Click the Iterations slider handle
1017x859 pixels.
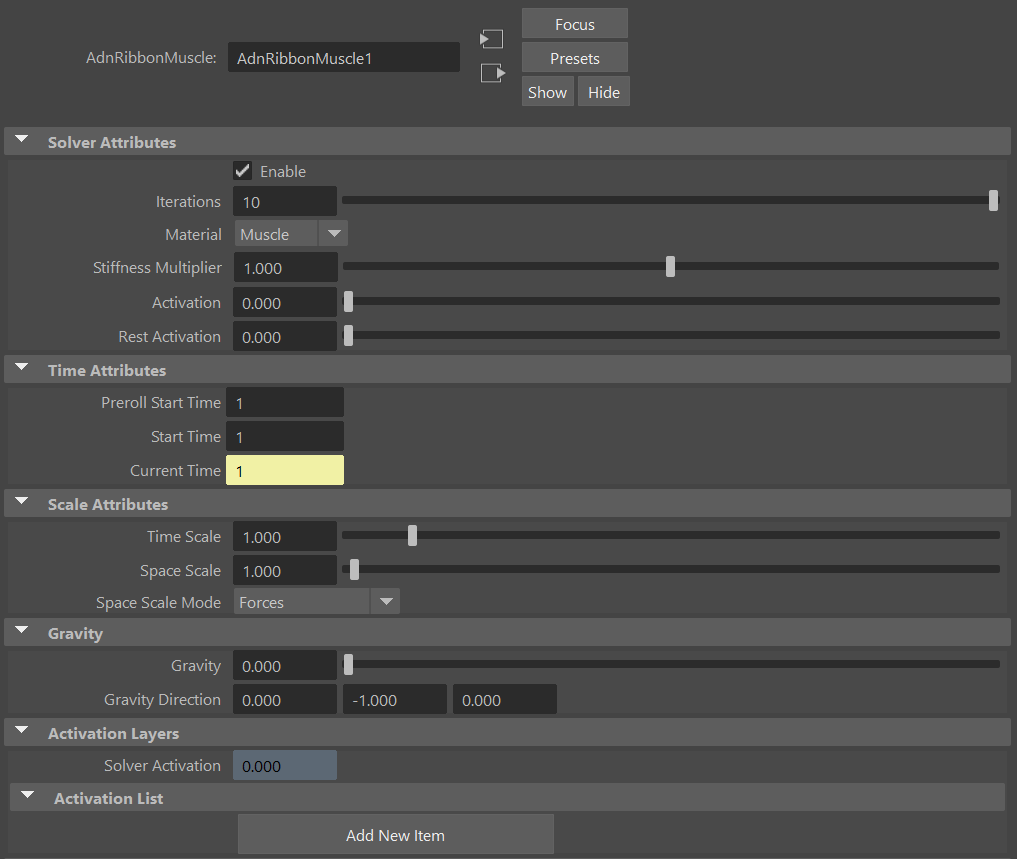992,200
